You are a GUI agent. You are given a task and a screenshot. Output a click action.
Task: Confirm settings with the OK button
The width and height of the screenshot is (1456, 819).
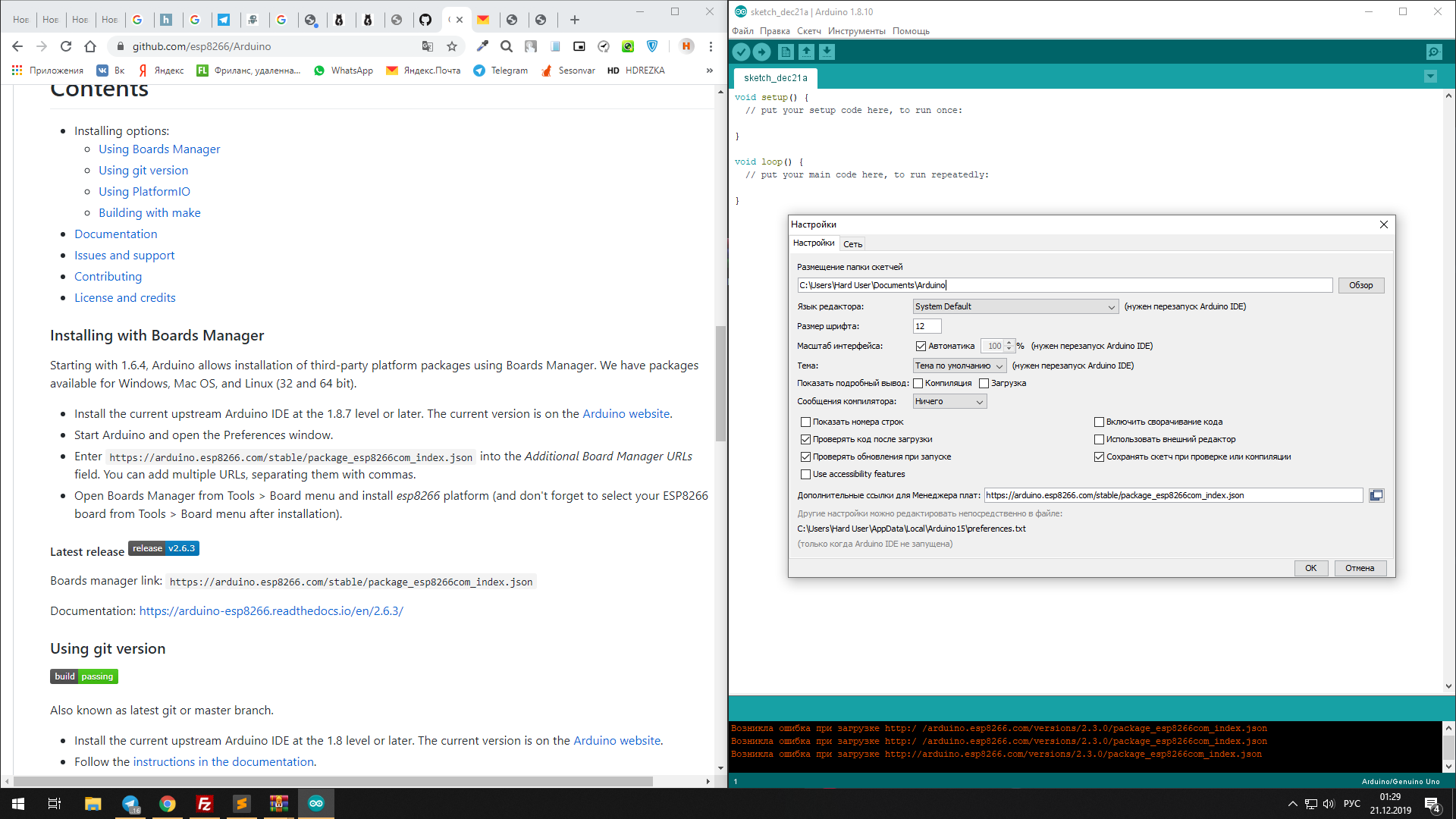1310,568
